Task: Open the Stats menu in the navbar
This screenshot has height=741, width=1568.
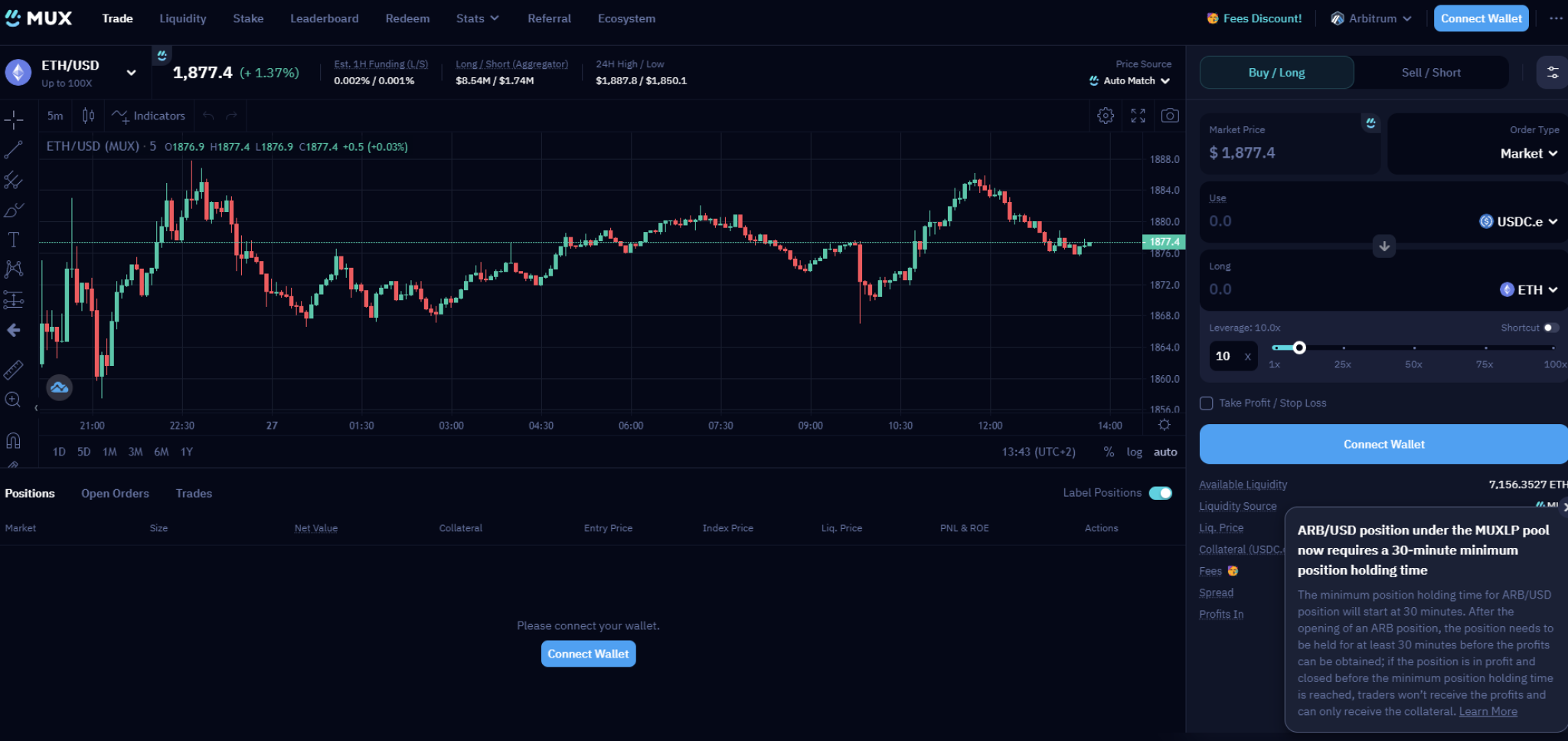Action: click(x=476, y=18)
